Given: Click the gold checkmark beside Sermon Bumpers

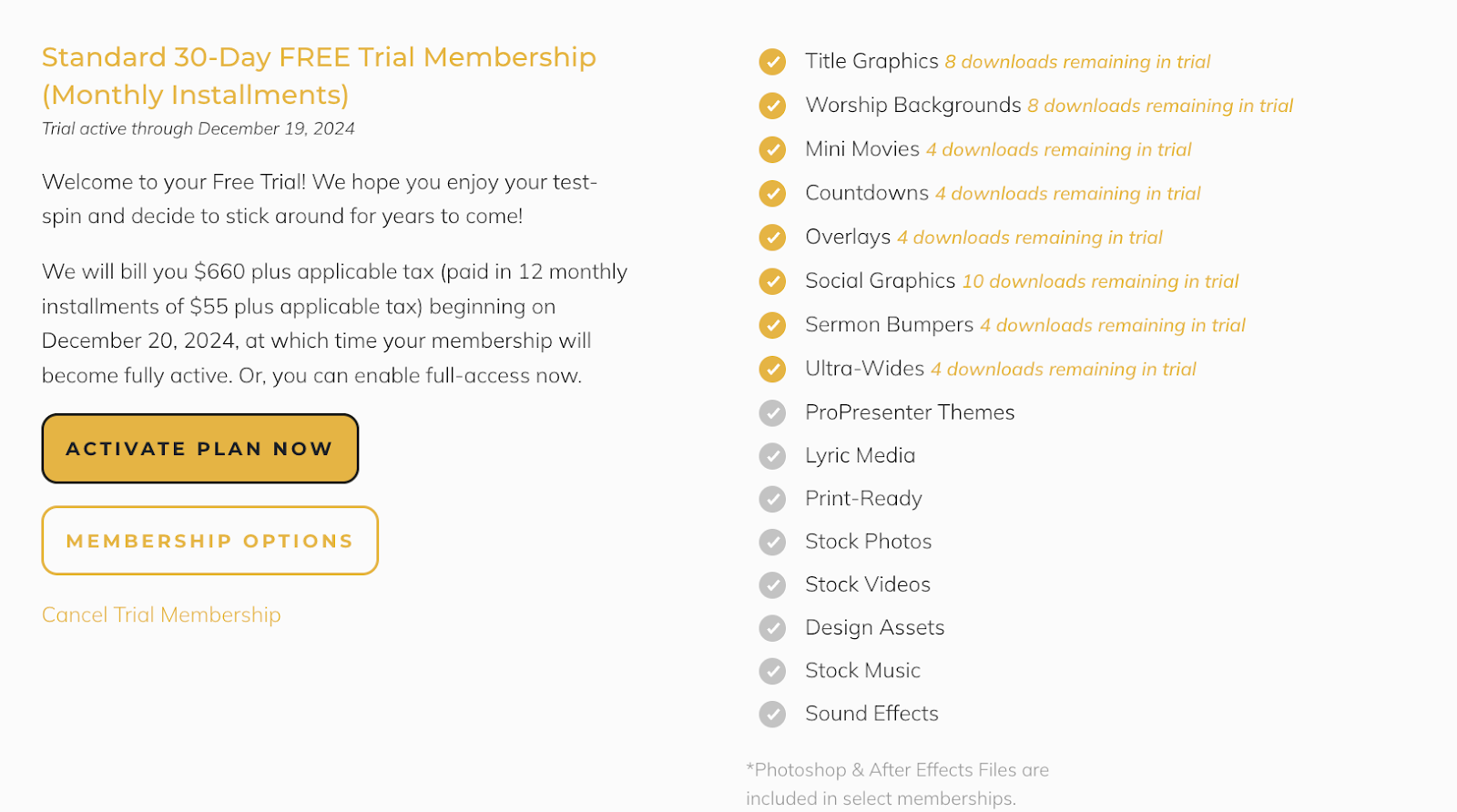Looking at the screenshot, I should [x=772, y=325].
